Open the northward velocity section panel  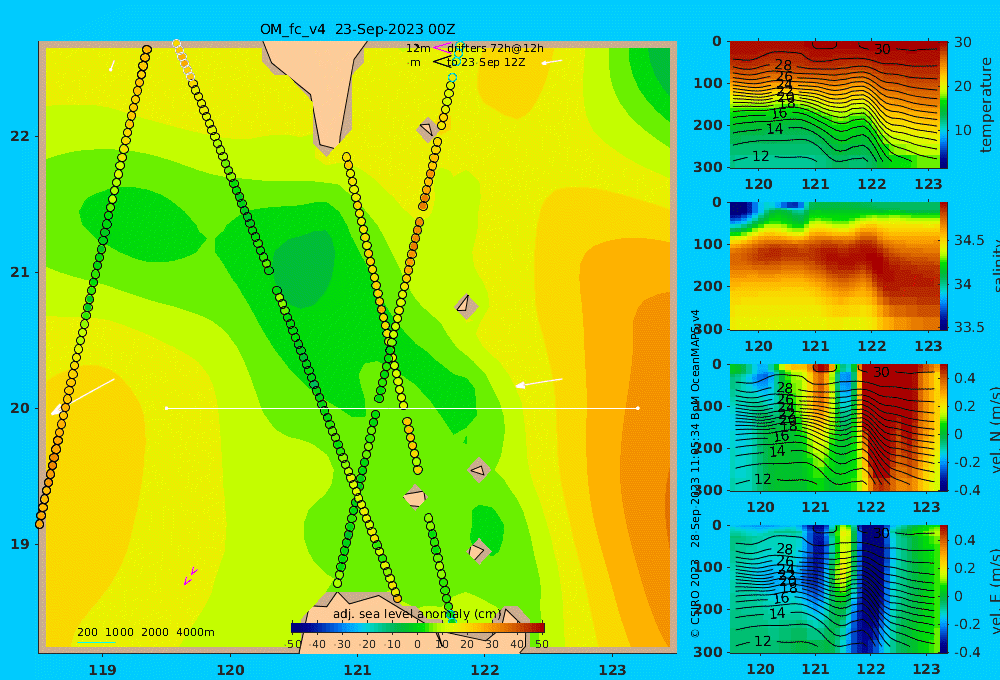834,427
